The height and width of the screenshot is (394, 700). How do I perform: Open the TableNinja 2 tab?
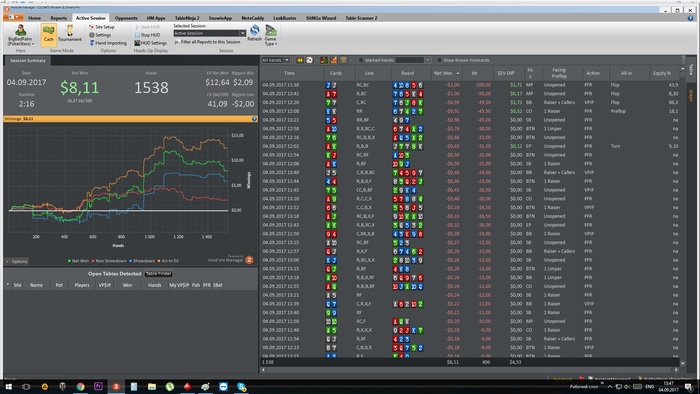pyautogui.click(x=187, y=18)
